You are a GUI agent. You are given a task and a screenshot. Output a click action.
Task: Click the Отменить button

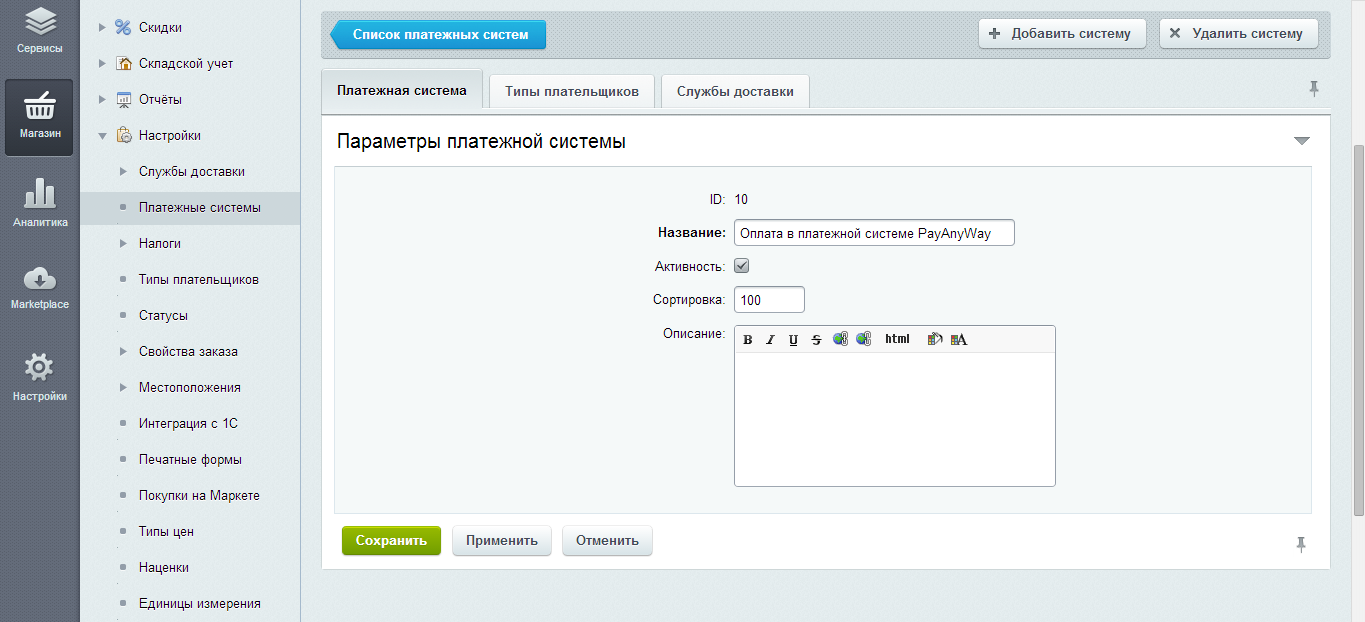[x=607, y=540]
